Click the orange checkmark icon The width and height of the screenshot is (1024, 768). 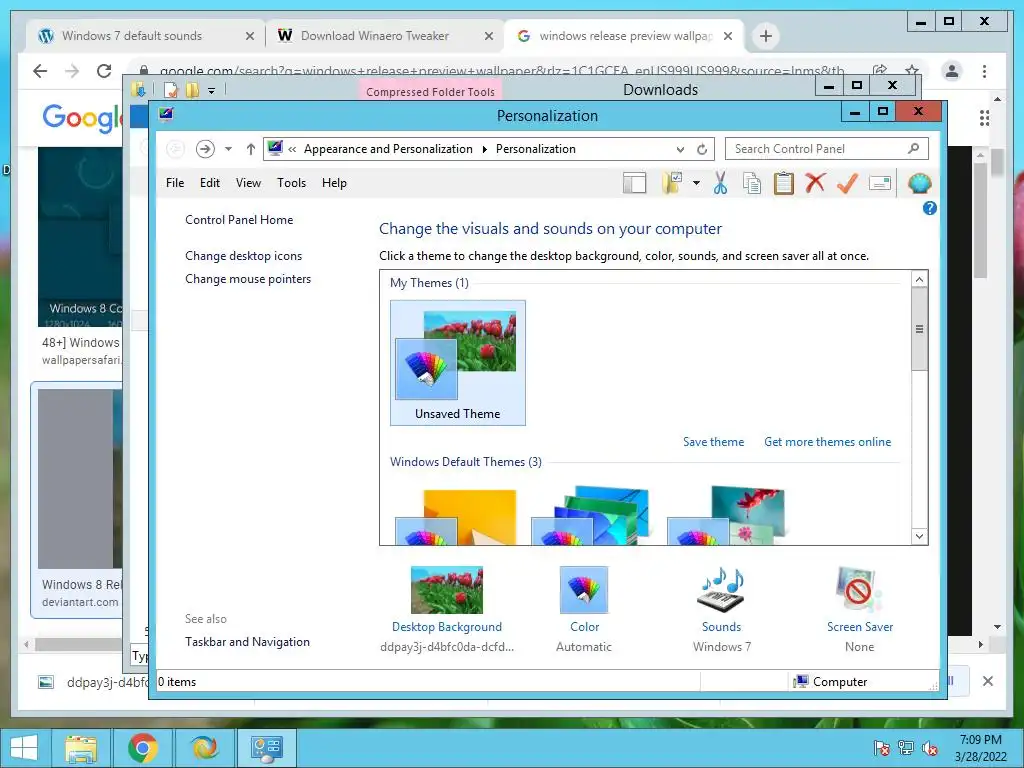[847, 184]
